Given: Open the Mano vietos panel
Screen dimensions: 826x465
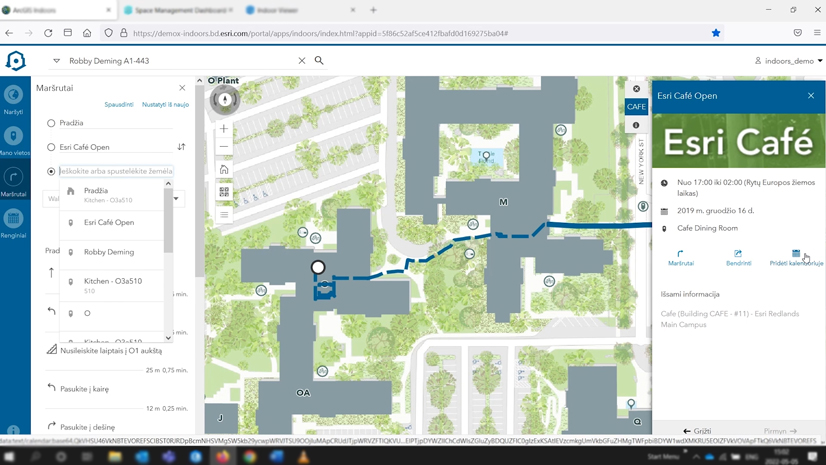Looking at the screenshot, I should (x=13, y=140).
